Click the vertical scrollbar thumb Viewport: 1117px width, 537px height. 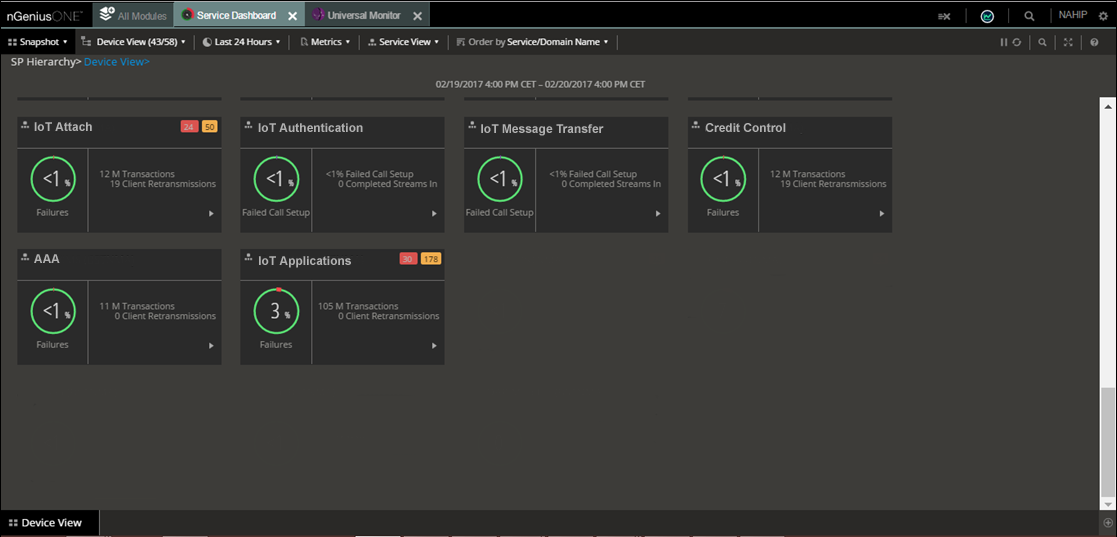[x=1107, y=440]
